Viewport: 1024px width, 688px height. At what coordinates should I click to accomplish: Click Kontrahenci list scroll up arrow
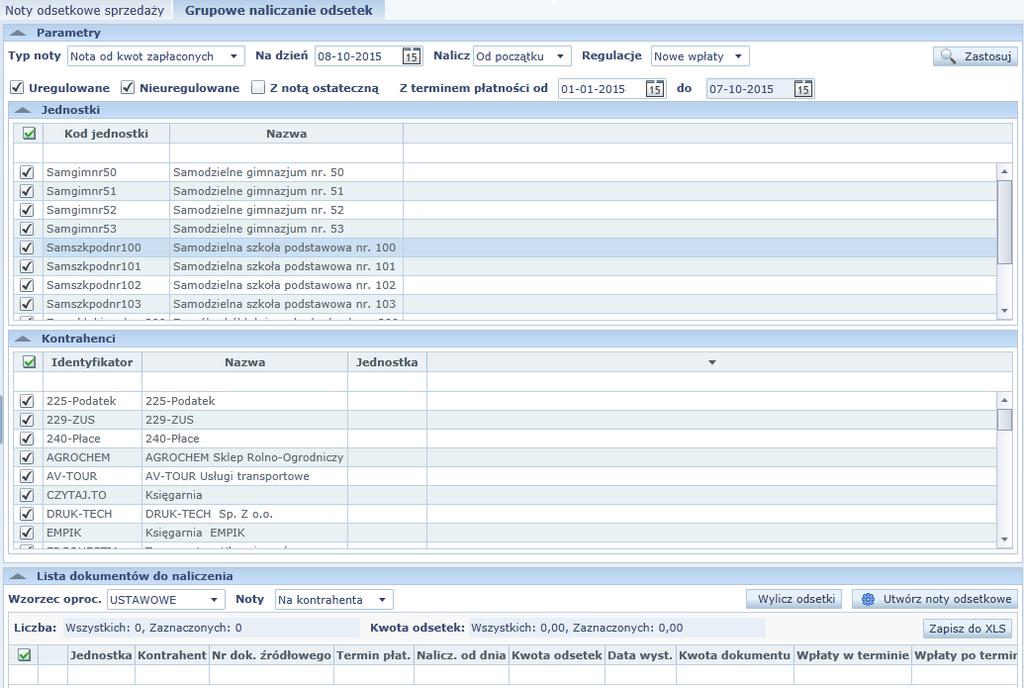click(x=1004, y=400)
